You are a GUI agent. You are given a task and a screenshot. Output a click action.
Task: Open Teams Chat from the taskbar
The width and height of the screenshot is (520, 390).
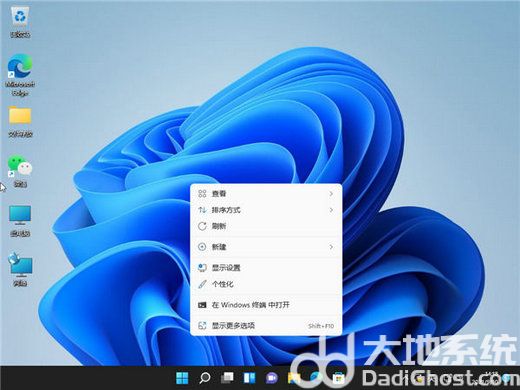[x=272, y=378]
